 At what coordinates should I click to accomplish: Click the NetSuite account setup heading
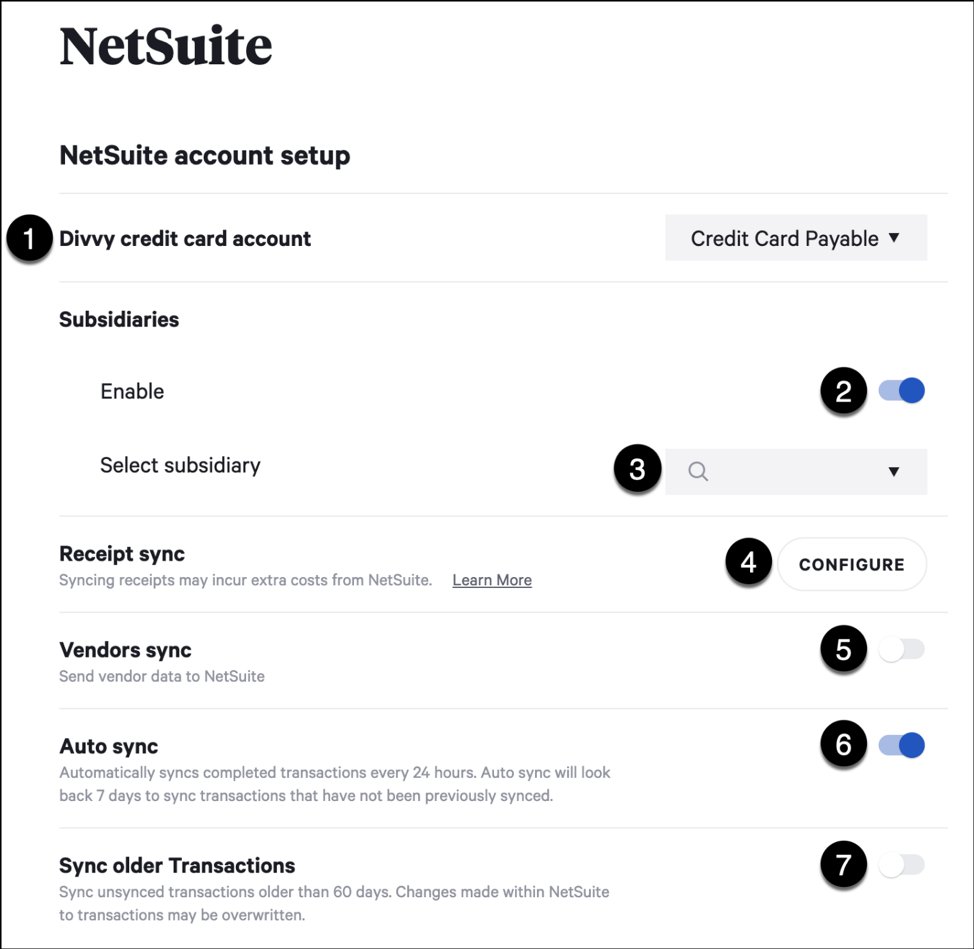click(x=205, y=156)
